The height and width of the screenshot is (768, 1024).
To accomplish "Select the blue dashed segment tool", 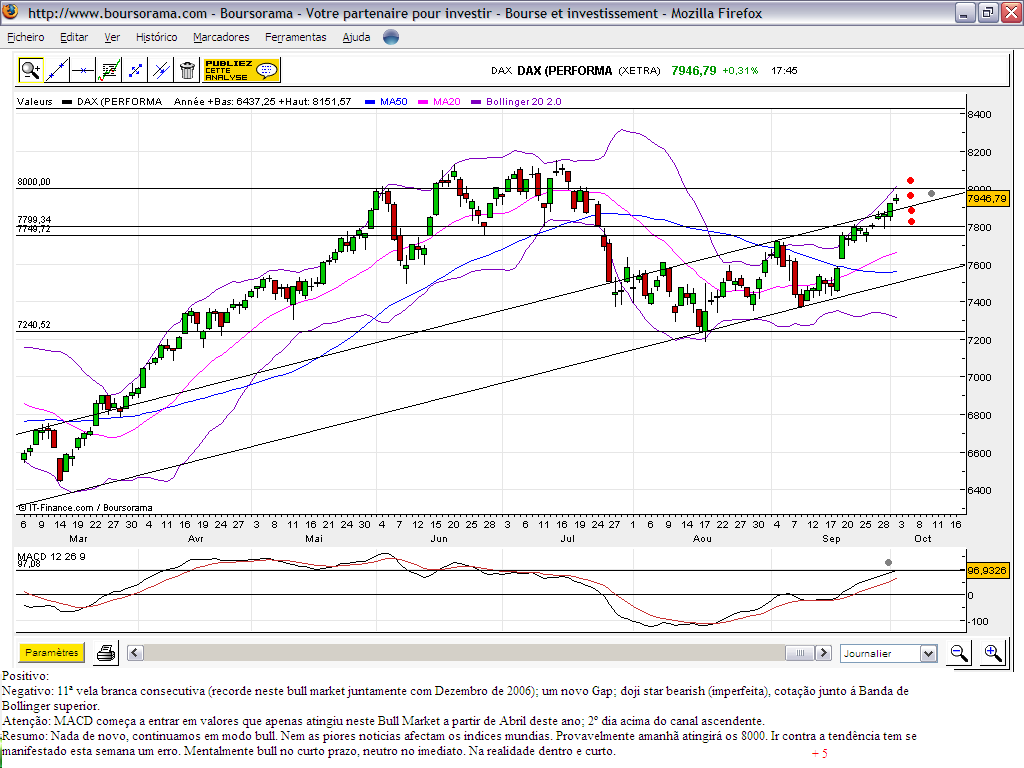I will (135, 70).
